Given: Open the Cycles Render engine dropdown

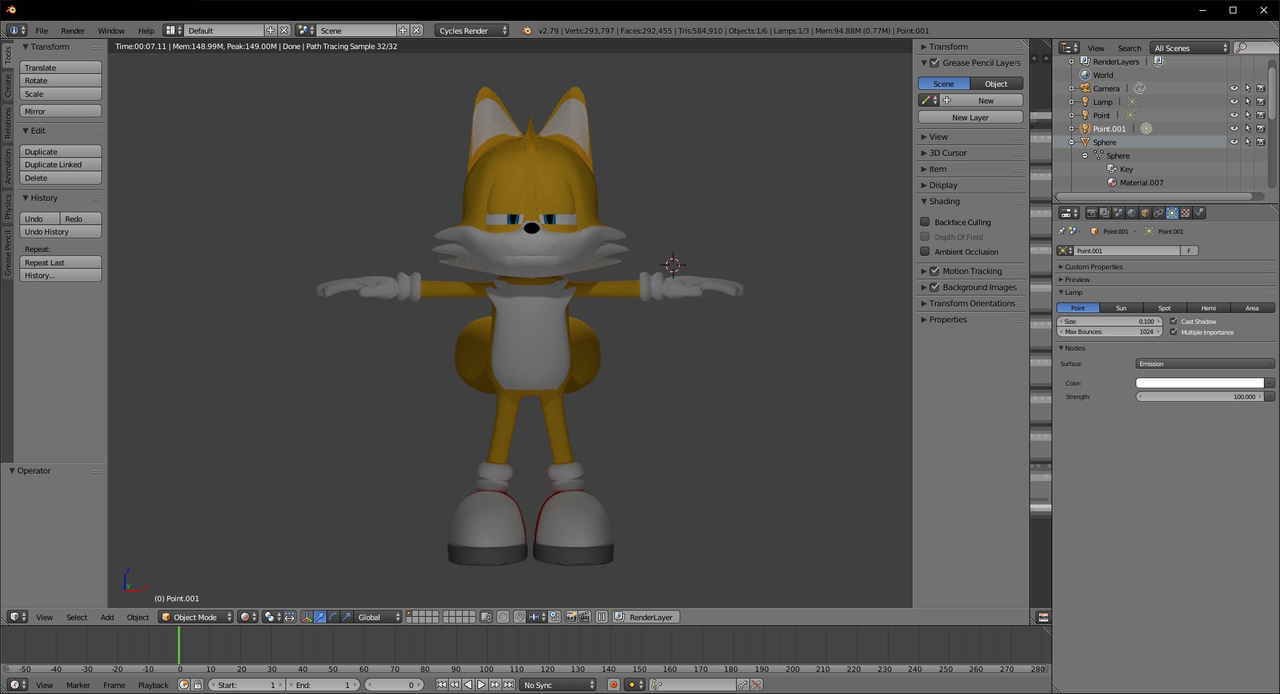Looking at the screenshot, I should click(472, 31).
